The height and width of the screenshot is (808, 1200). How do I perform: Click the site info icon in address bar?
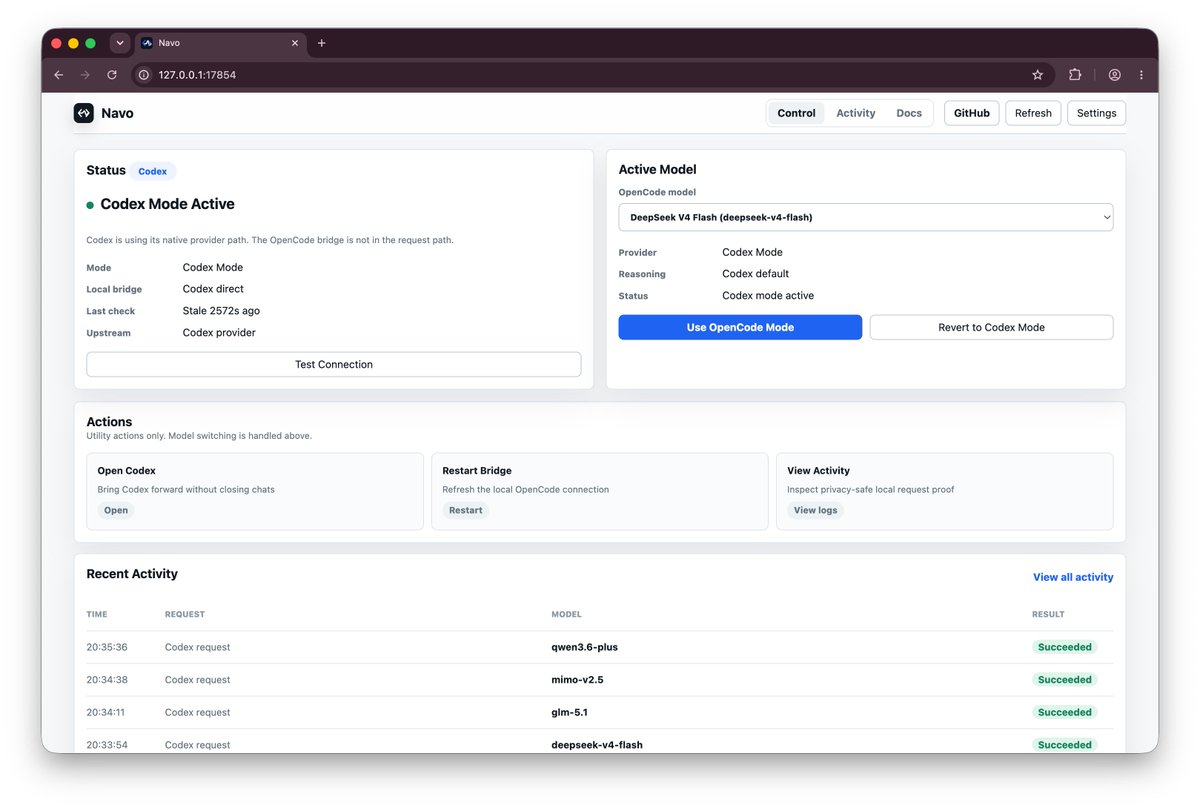tap(143, 75)
